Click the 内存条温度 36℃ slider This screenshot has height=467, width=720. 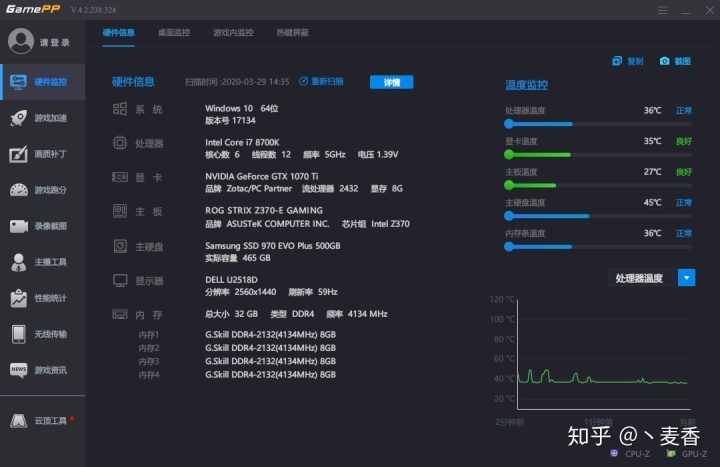598,247
